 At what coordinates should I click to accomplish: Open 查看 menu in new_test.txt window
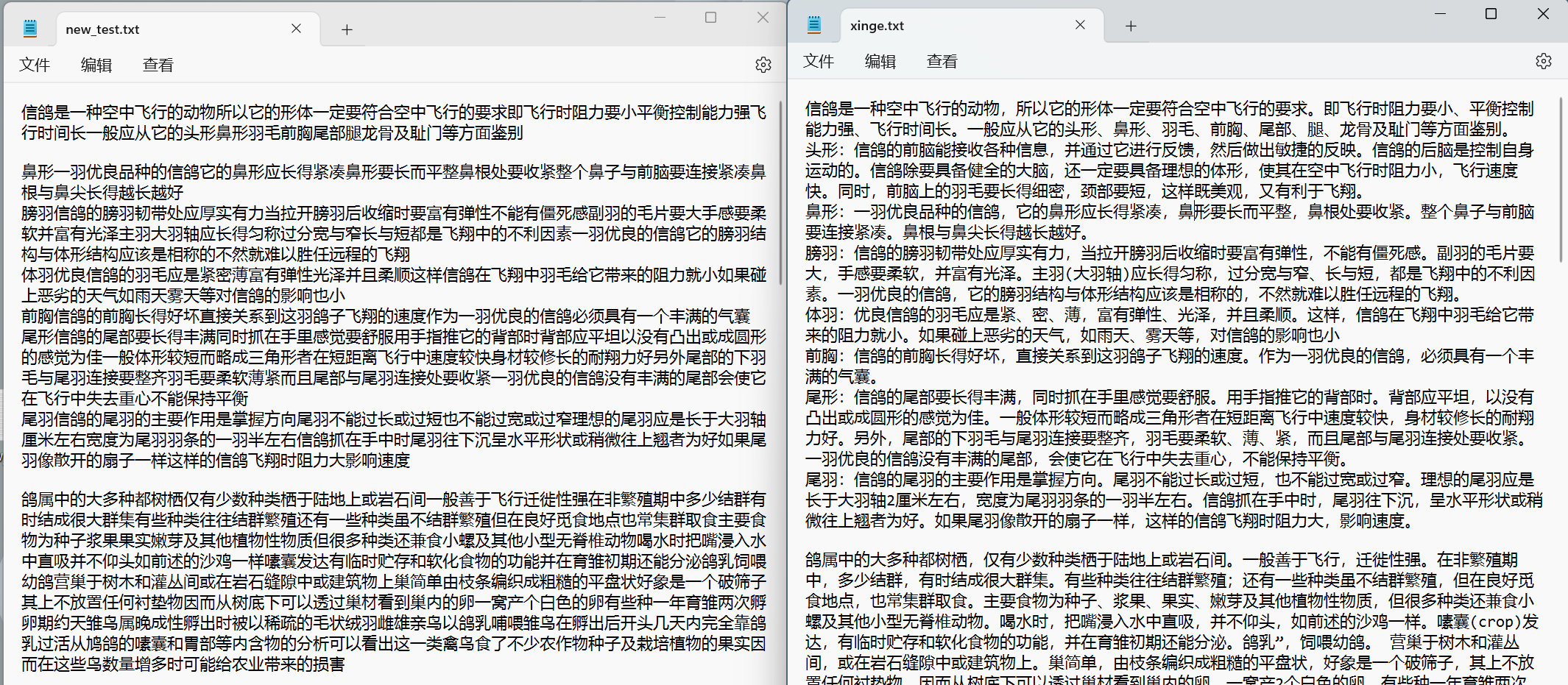158,65
